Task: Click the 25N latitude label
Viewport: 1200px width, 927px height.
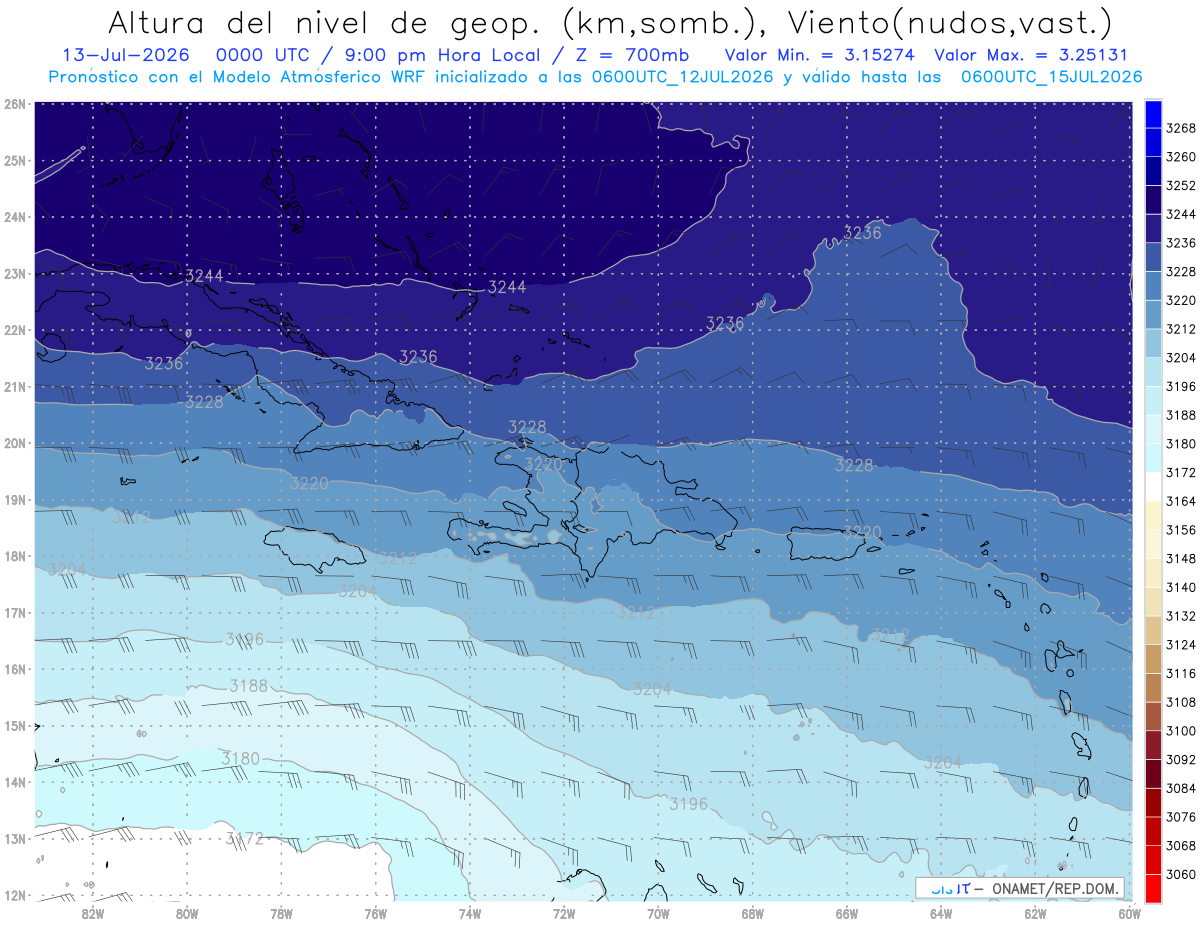Action: pos(15,160)
